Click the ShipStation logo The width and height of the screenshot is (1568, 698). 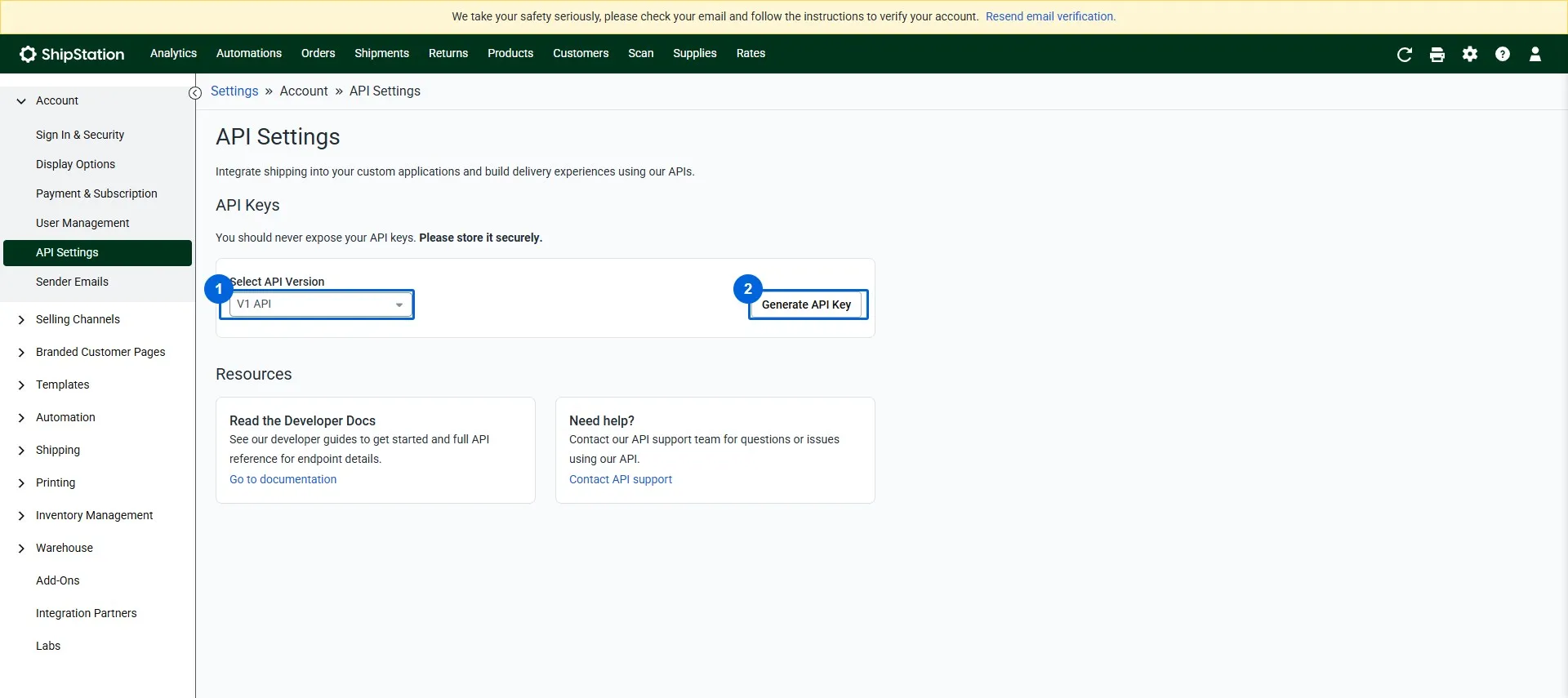tap(72, 54)
